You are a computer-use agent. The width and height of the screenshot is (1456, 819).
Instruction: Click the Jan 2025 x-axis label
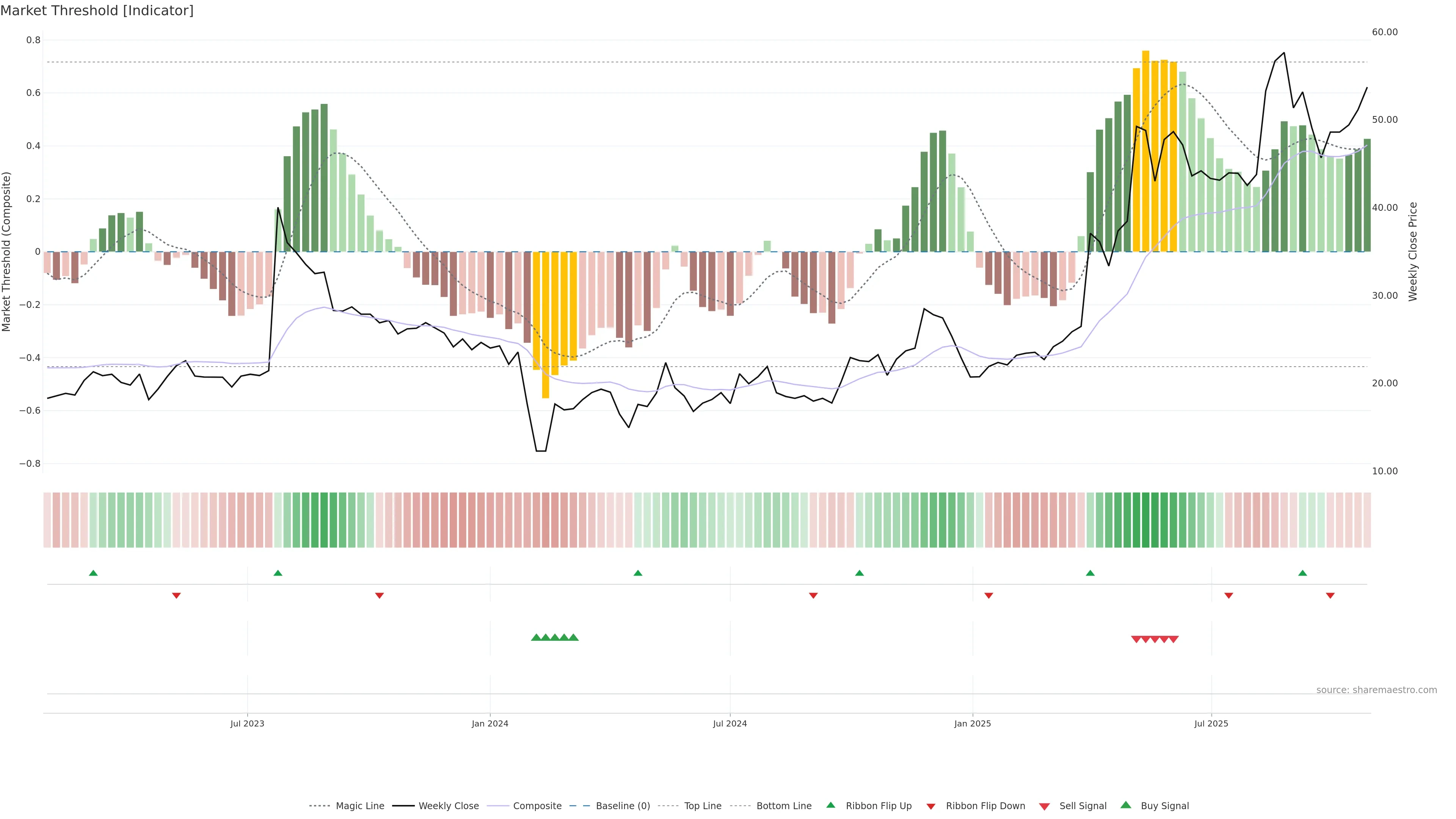pos(972,723)
